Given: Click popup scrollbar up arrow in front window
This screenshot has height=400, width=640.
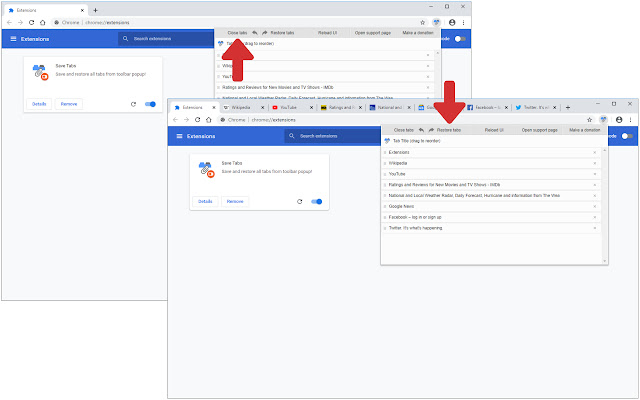Looking at the screenshot, I should point(604,151).
